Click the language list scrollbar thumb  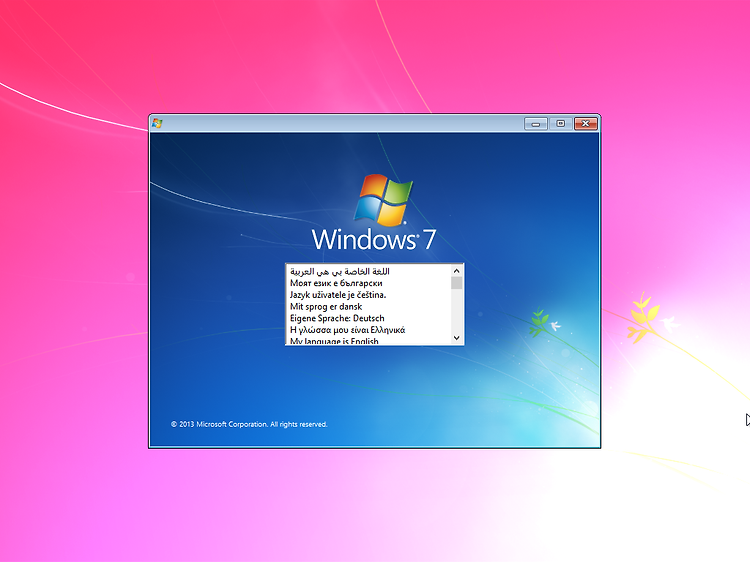coord(457,283)
